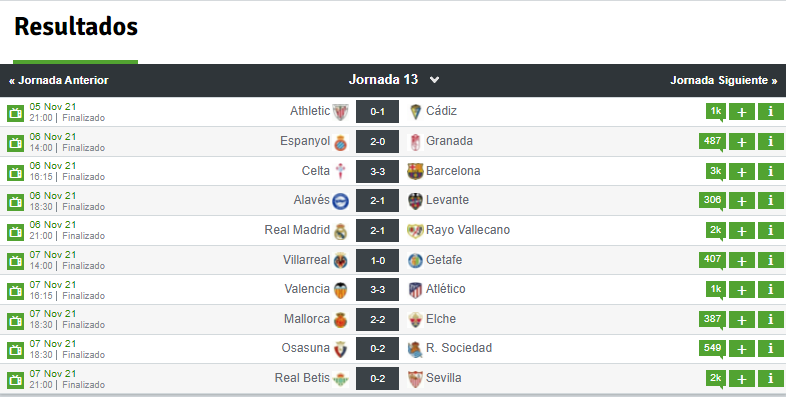Click the Barcelona club crest

pyautogui.click(x=415, y=171)
